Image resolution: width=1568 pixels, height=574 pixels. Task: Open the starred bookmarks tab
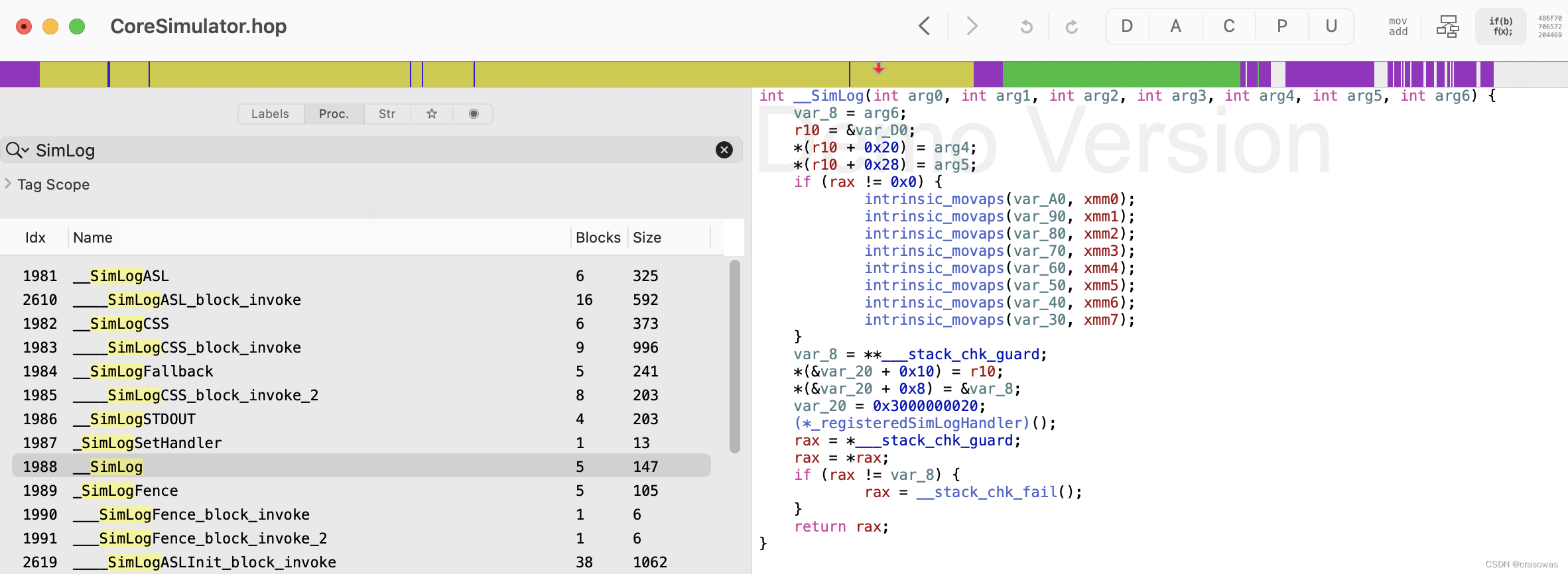pyautogui.click(x=432, y=114)
